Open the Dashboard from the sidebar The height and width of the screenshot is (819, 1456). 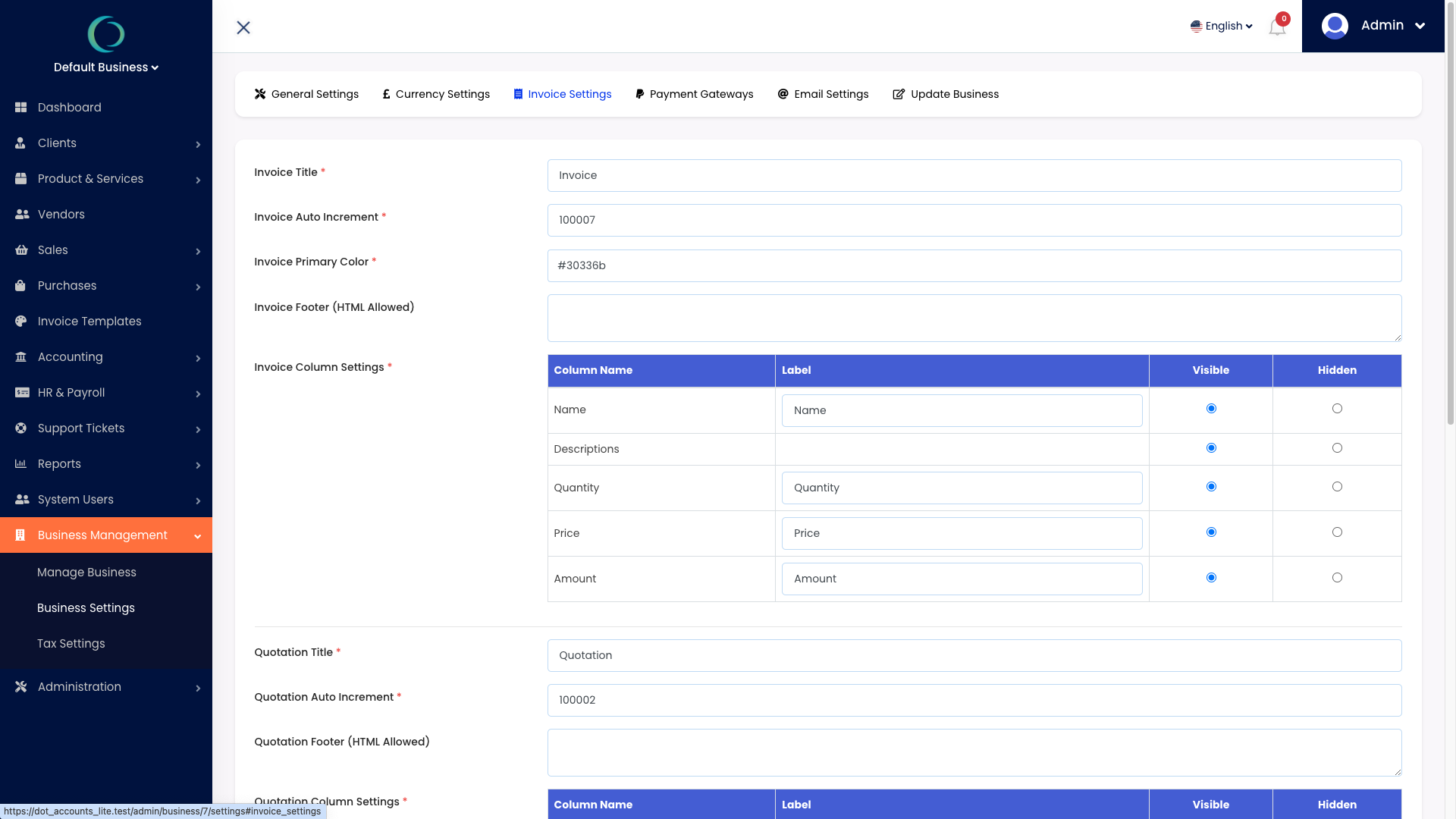pos(22,107)
